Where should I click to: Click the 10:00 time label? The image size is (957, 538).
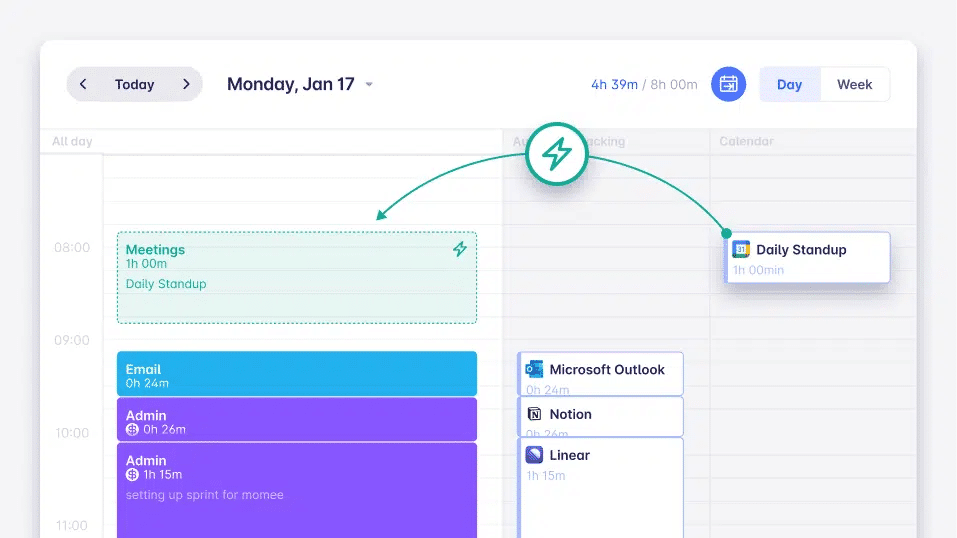pyautogui.click(x=72, y=433)
